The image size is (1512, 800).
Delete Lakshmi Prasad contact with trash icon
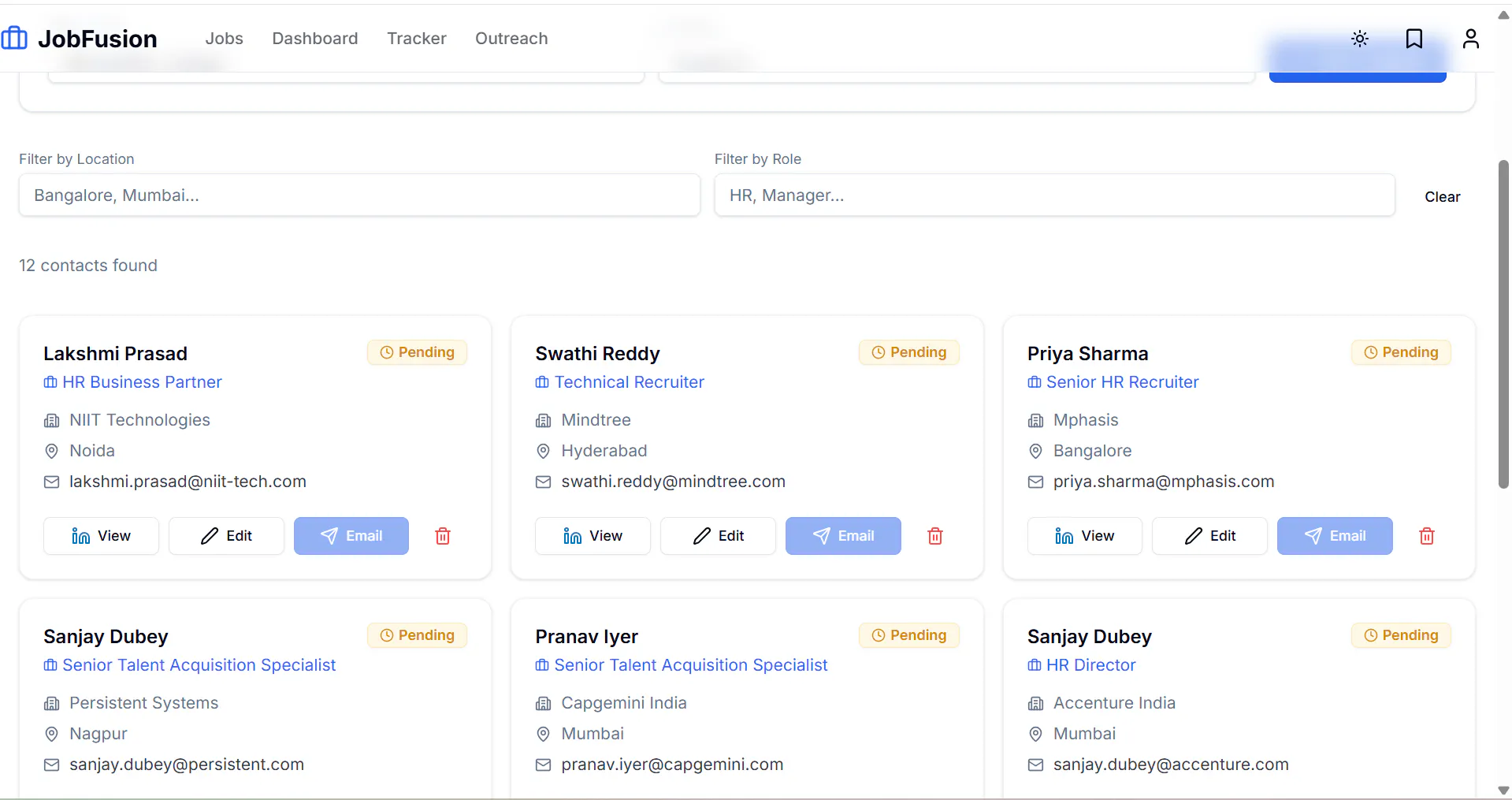tap(443, 536)
